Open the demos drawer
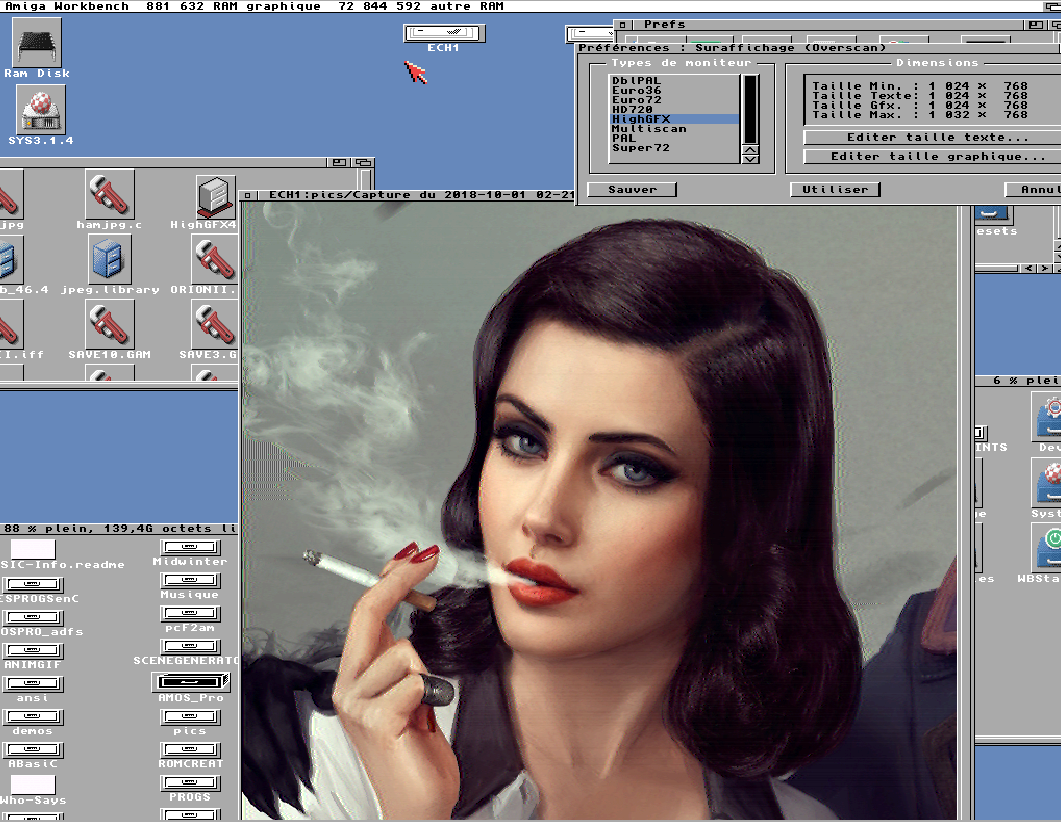Viewport: 1061px width, 822px height. 32,716
